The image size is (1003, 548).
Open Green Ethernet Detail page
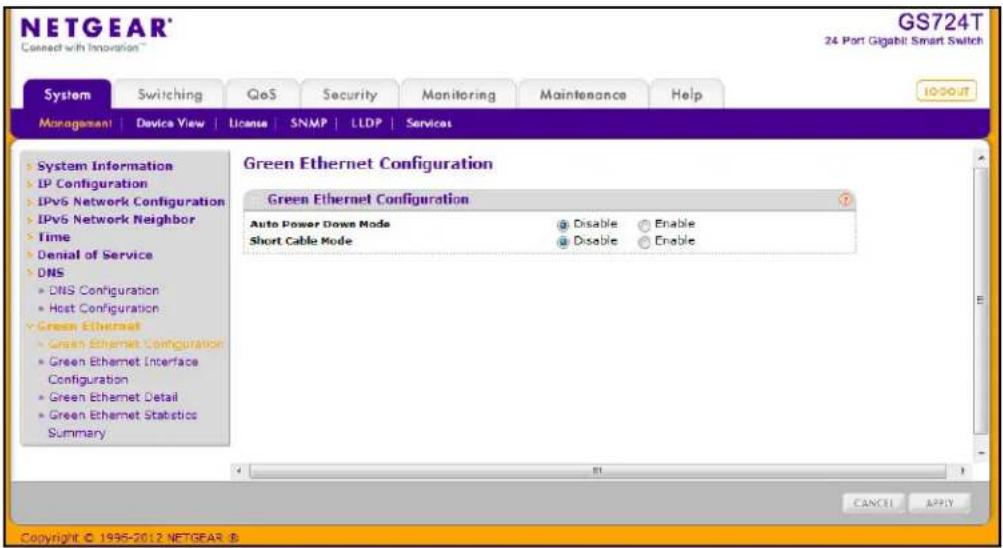coord(113,397)
